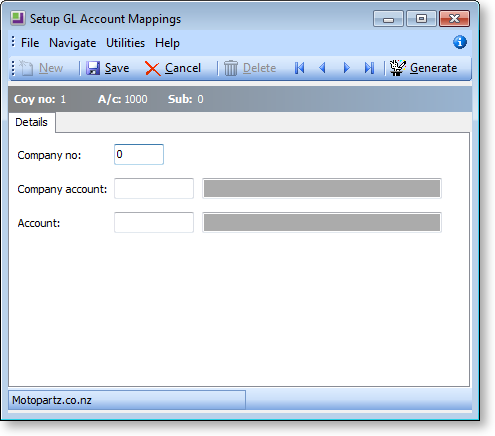The height and width of the screenshot is (436, 495).
Task: Click the Account input field
Action: click(x=154, y=222)
